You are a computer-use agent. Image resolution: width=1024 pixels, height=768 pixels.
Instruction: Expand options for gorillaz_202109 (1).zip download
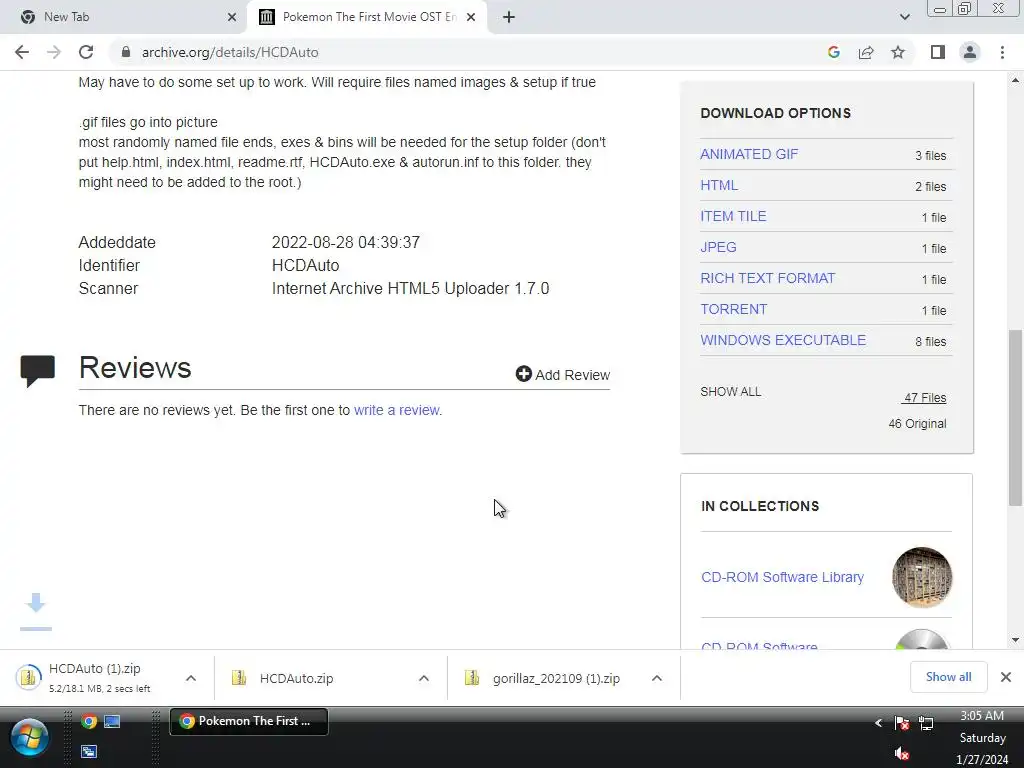click(x=657, y=679)
